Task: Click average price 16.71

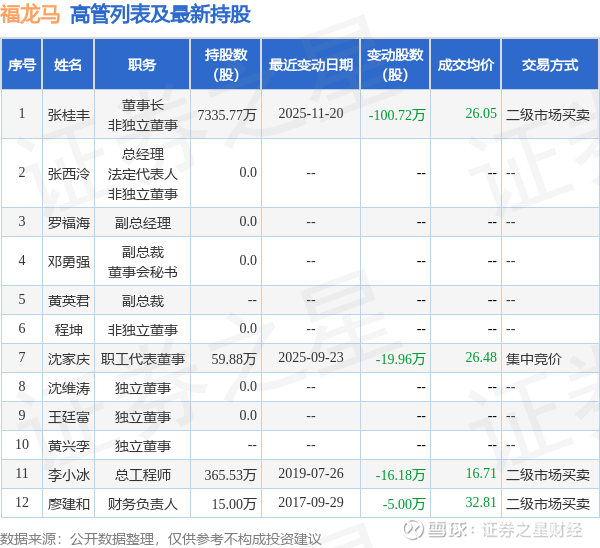Action: pos(481,473)
